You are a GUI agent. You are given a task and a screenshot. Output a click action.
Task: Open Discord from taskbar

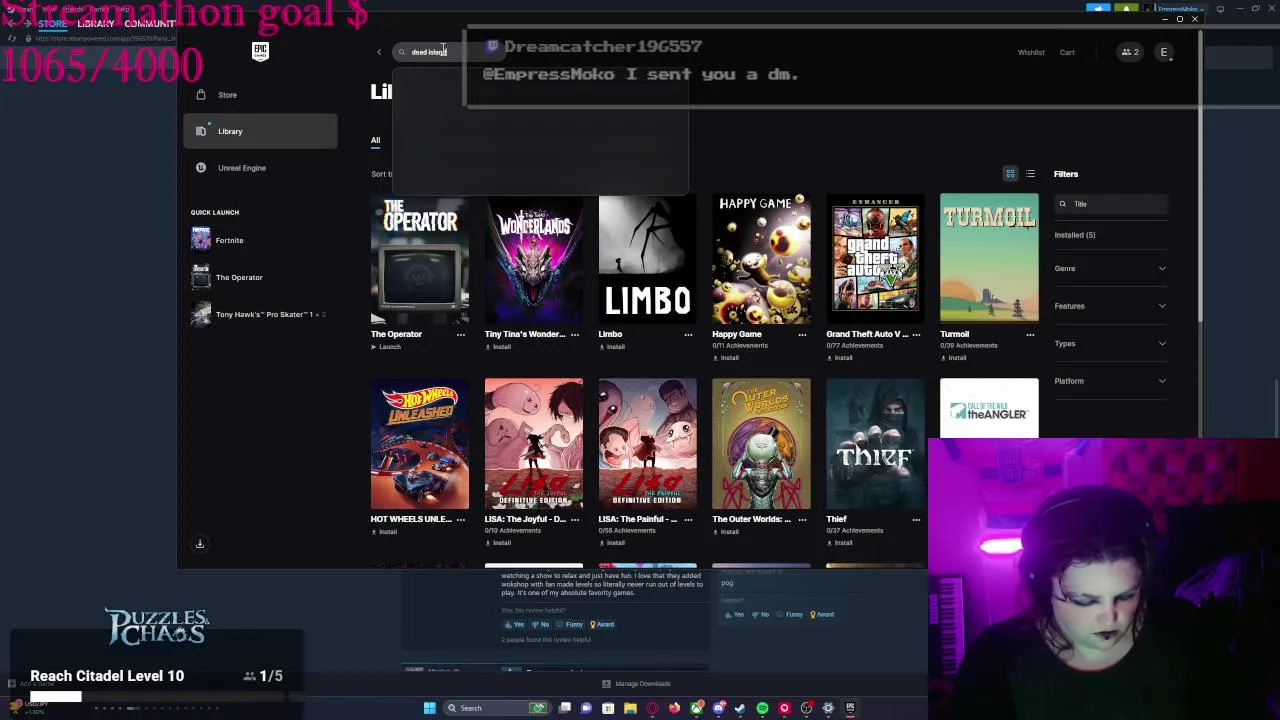tap(719, 708)
